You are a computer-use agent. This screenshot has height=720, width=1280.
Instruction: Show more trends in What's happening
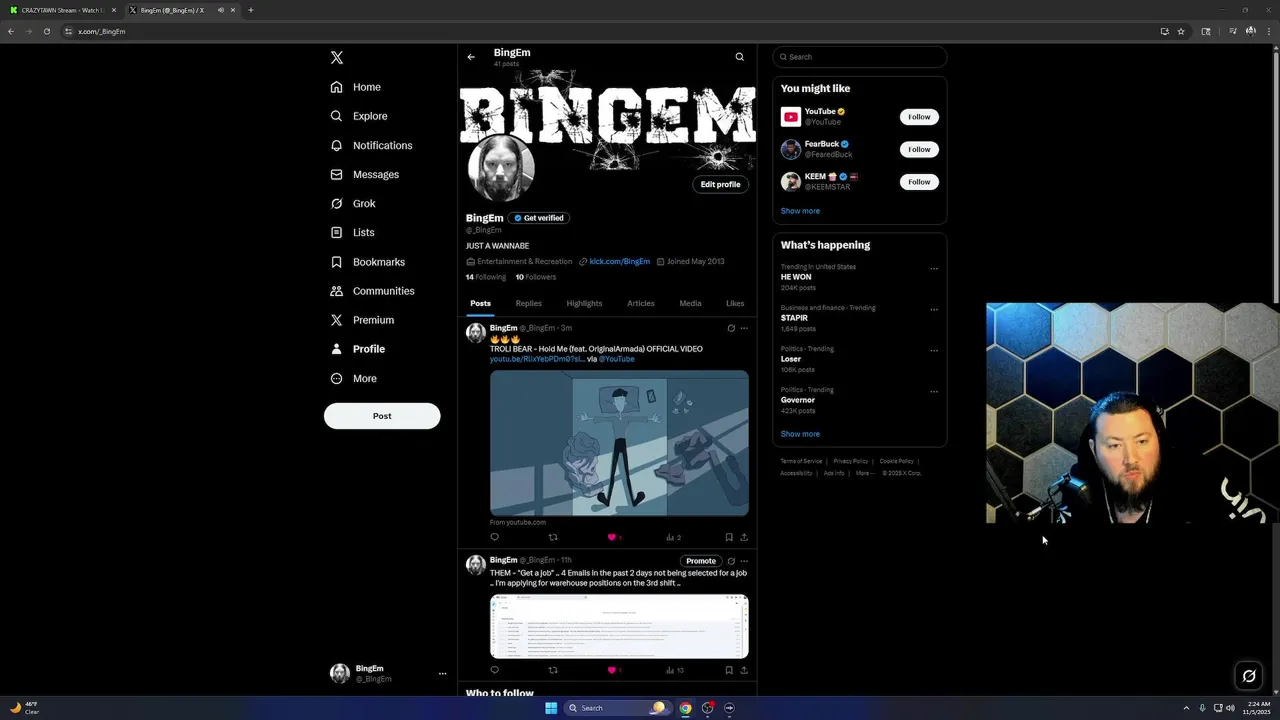click(800, 434)
